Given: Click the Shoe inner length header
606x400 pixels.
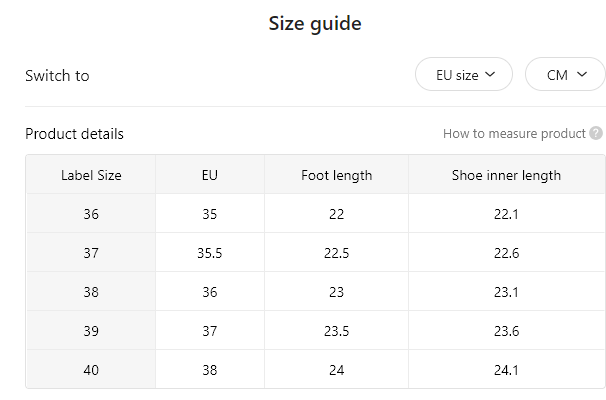Looking at the screenshot, I should (x=506, y=175).
